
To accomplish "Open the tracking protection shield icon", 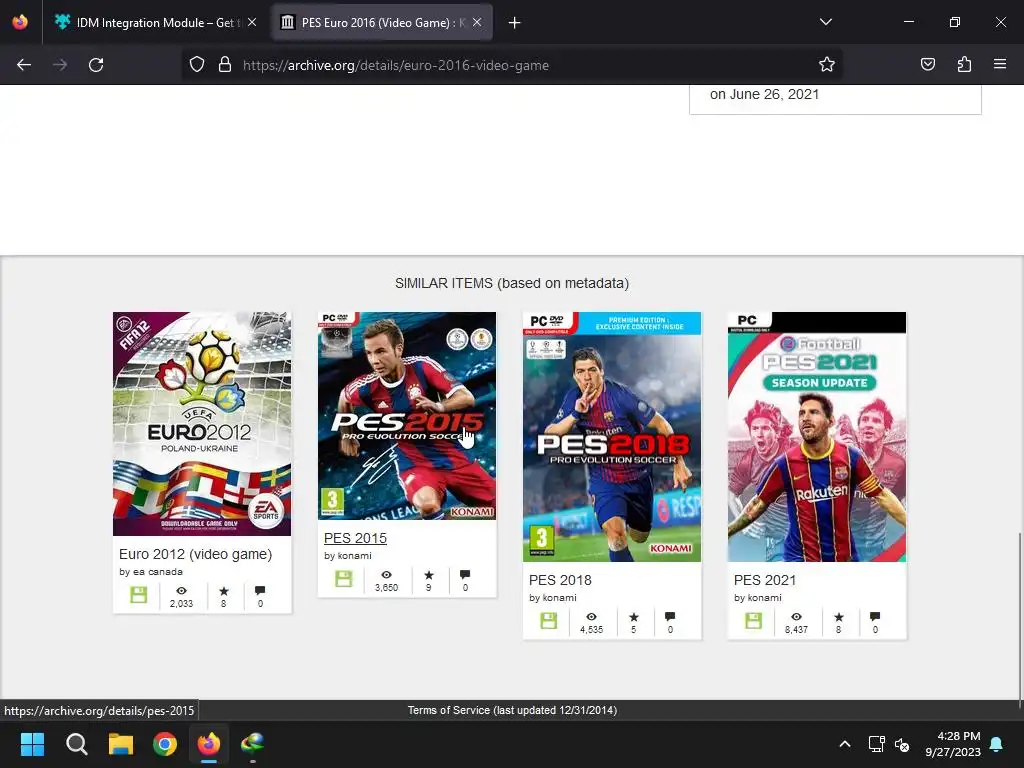I will [x=197, y=65].
